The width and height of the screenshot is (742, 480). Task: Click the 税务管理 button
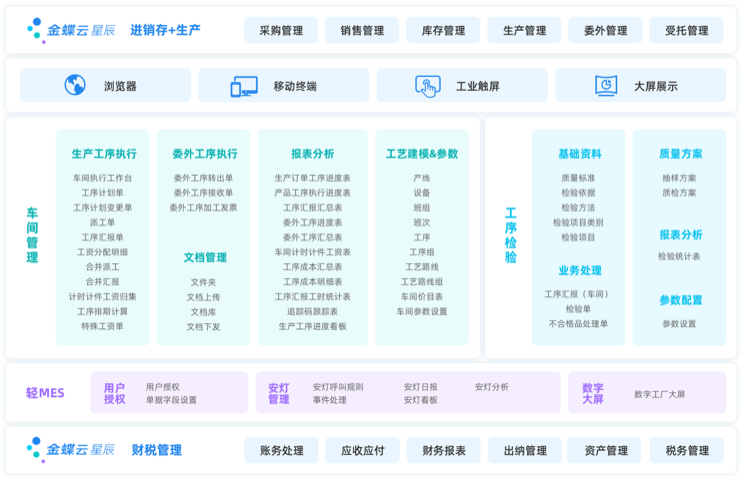[x=686, y=451]
